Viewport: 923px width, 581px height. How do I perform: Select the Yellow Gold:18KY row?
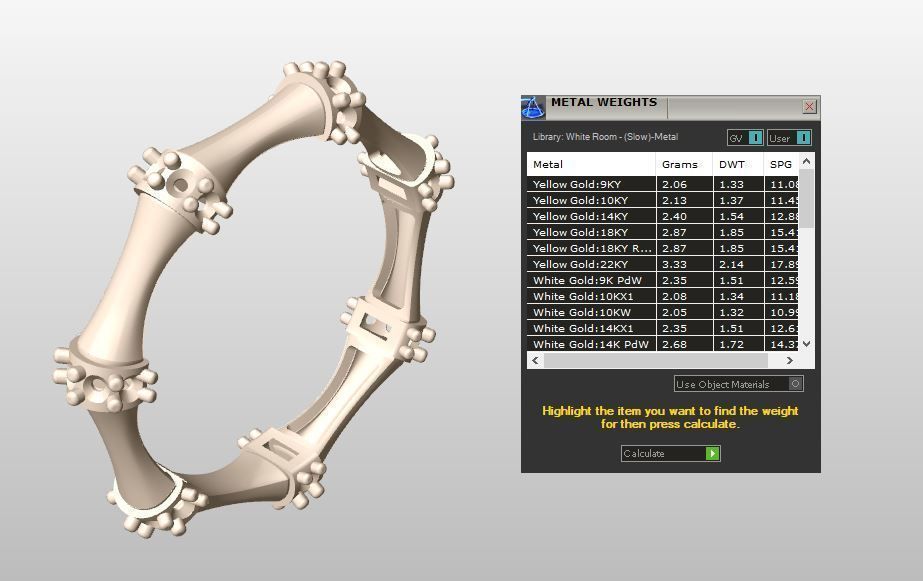663,232
